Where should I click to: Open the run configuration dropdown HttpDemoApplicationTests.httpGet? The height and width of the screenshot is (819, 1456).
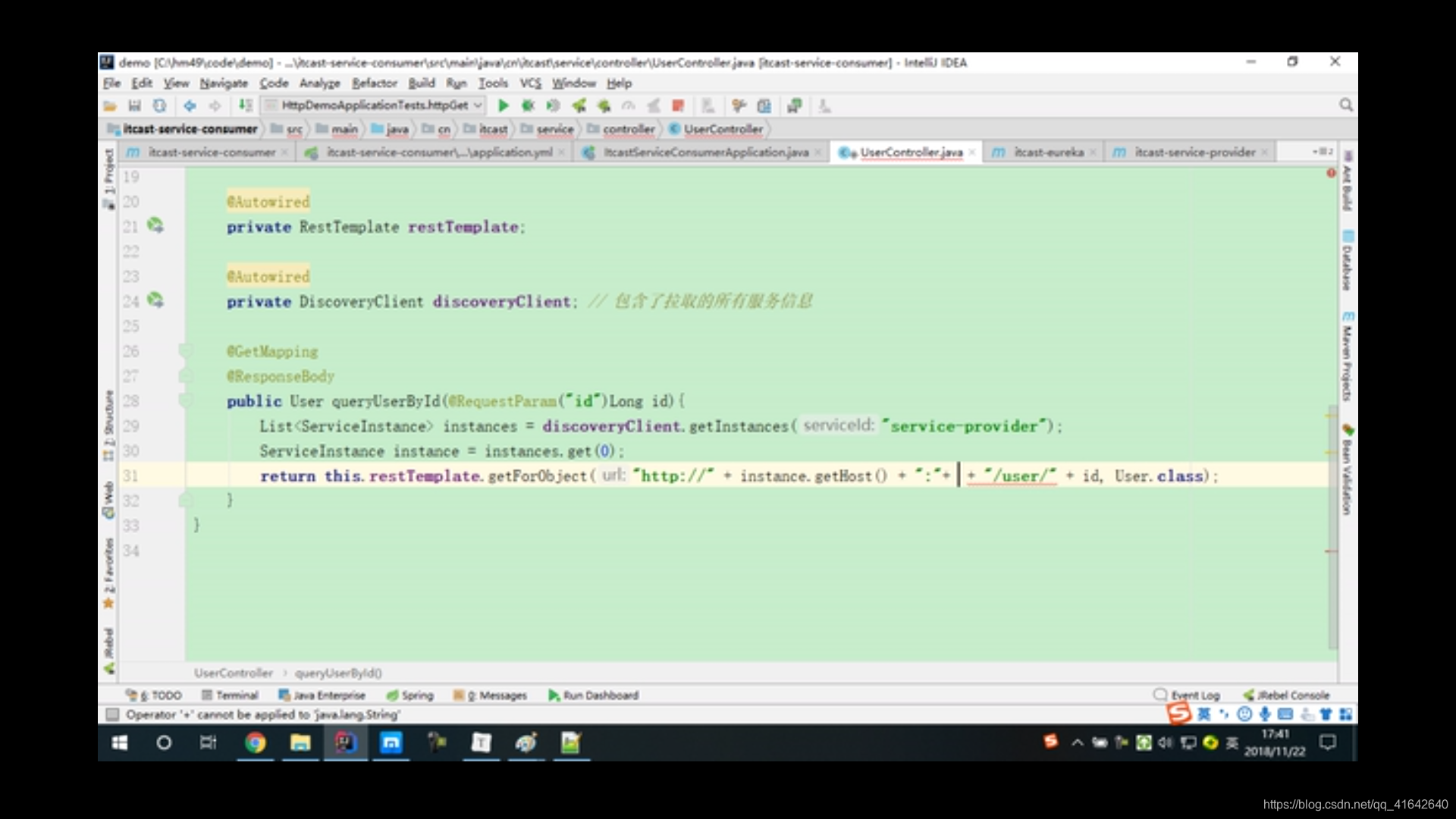click(x=373, y=105)
